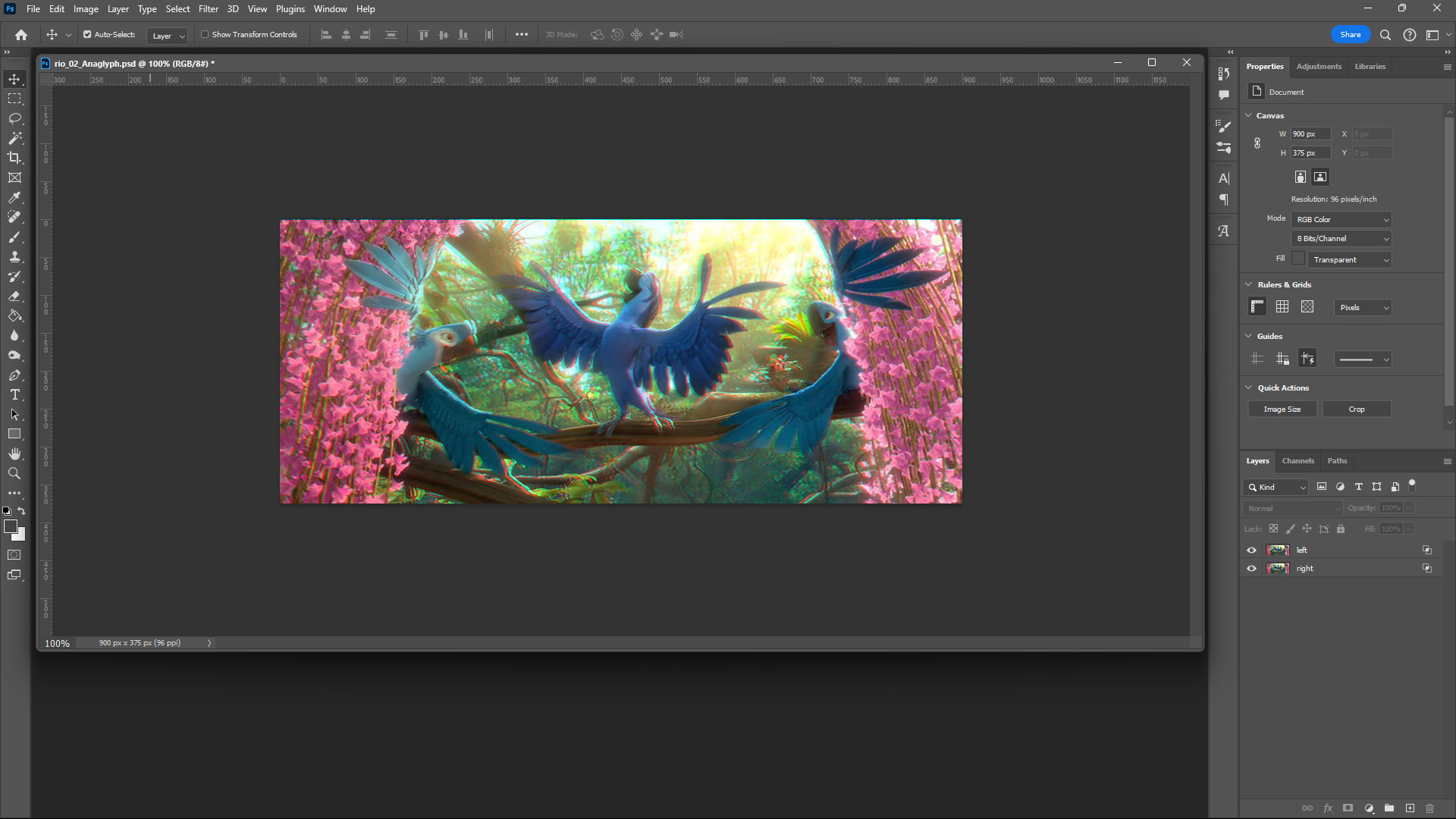Open the RGB Color mode dropdown
This screenshot has height=819, width=1456.
coord(1341,220)
